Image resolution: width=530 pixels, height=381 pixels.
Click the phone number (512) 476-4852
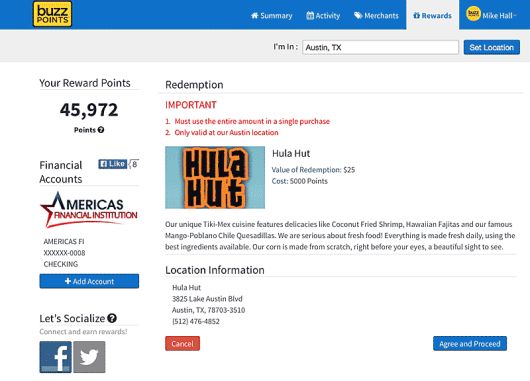pos(196,322)
